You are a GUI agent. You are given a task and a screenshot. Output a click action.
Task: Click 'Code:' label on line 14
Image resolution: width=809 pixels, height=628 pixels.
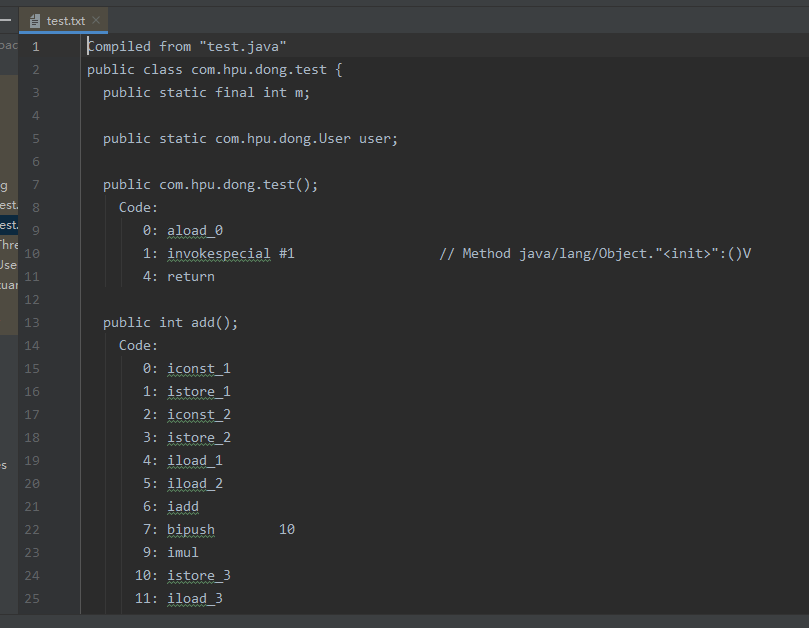pos(138,346)
